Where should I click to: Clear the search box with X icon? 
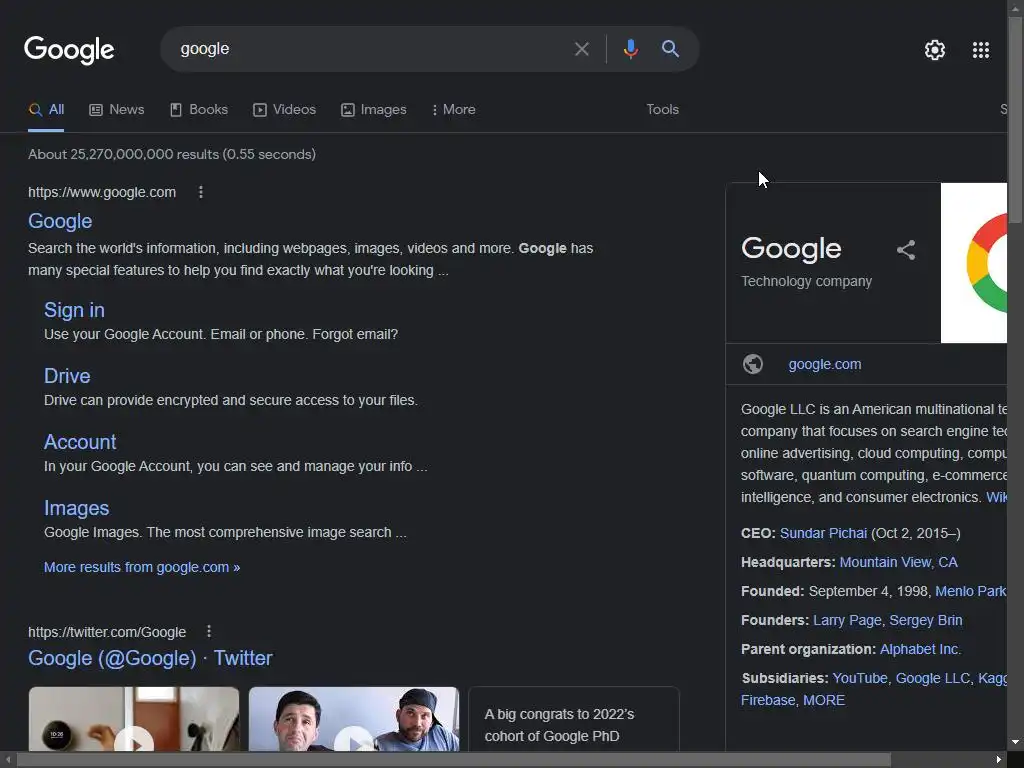581,49
